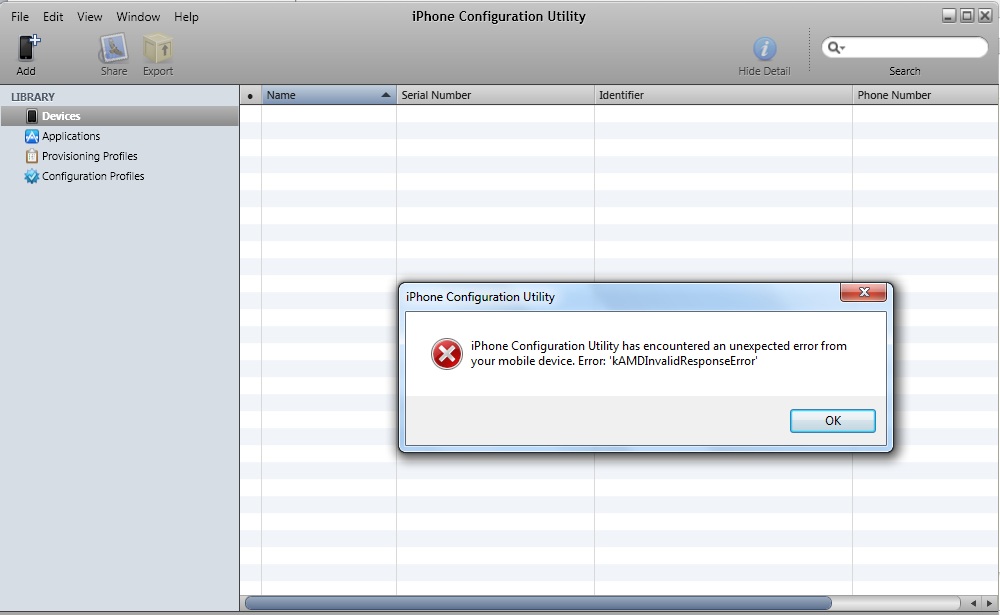Click the Hide Detail info icon
Viewport: 1000px width, 615px height.
(x=764, y=48)
